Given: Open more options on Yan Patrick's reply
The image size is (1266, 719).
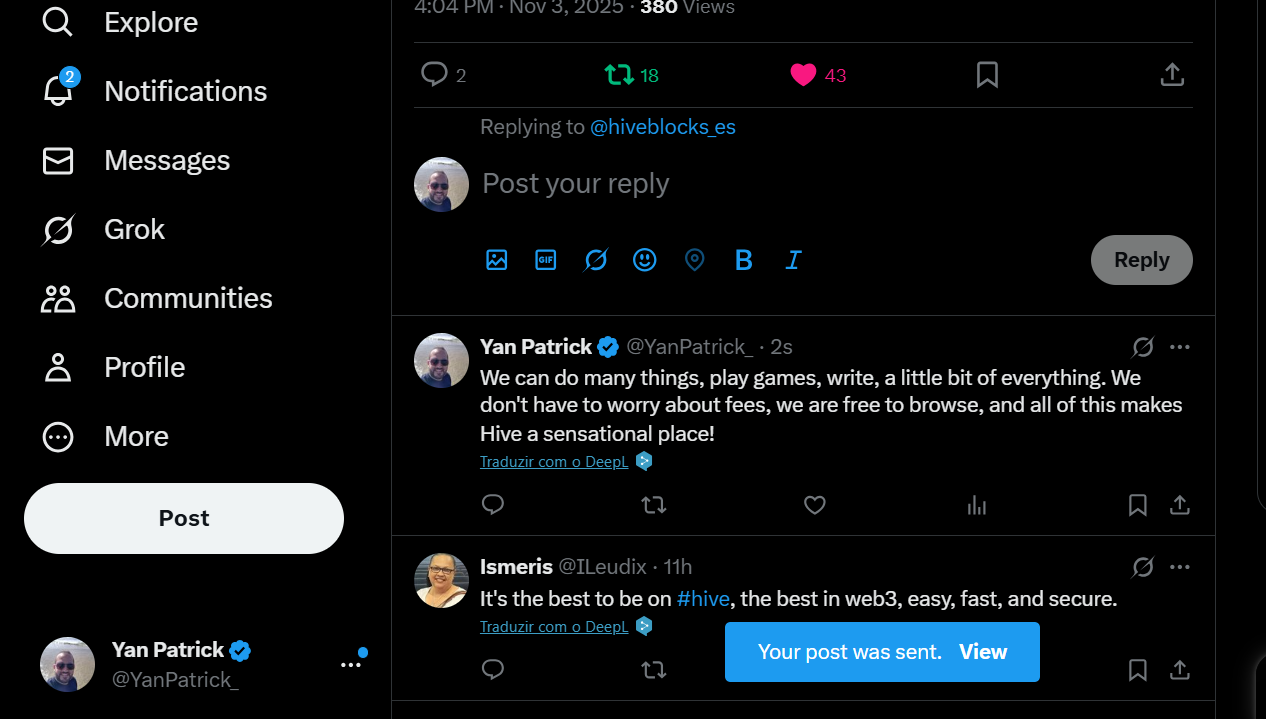Looking at the screenshot, I should pyautogui.click(x=1180, y=347).
